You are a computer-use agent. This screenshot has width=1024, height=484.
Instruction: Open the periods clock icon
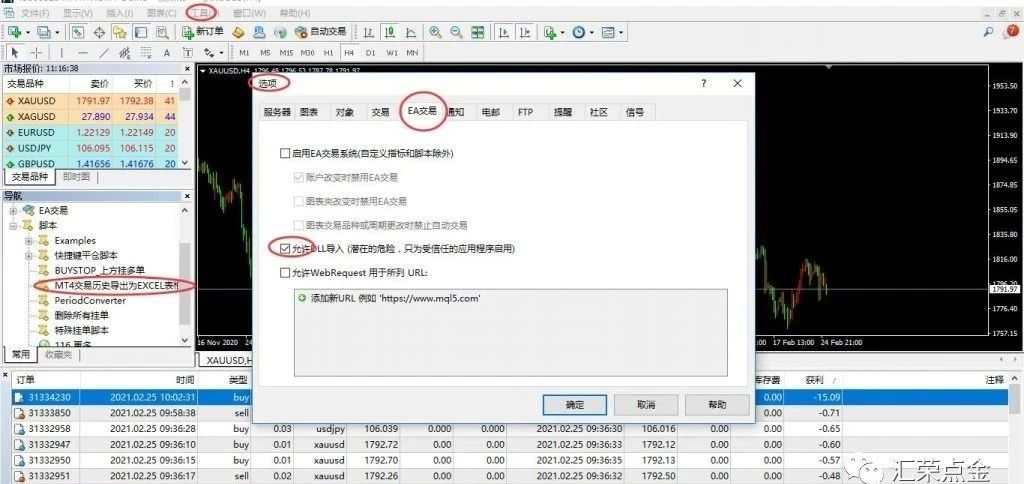(x=579, y=32)
